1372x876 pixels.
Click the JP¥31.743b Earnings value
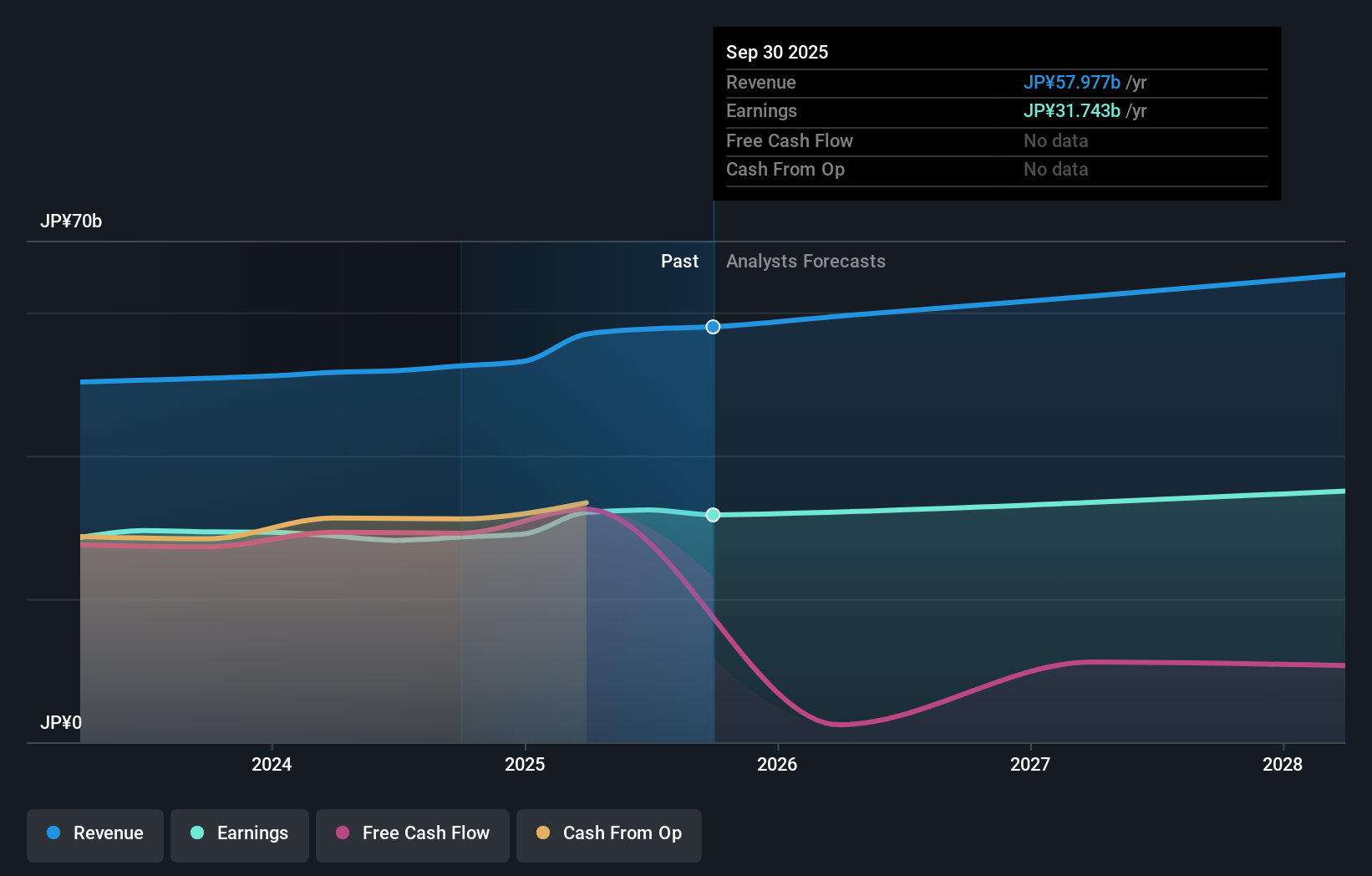(x=1072, y=110)
